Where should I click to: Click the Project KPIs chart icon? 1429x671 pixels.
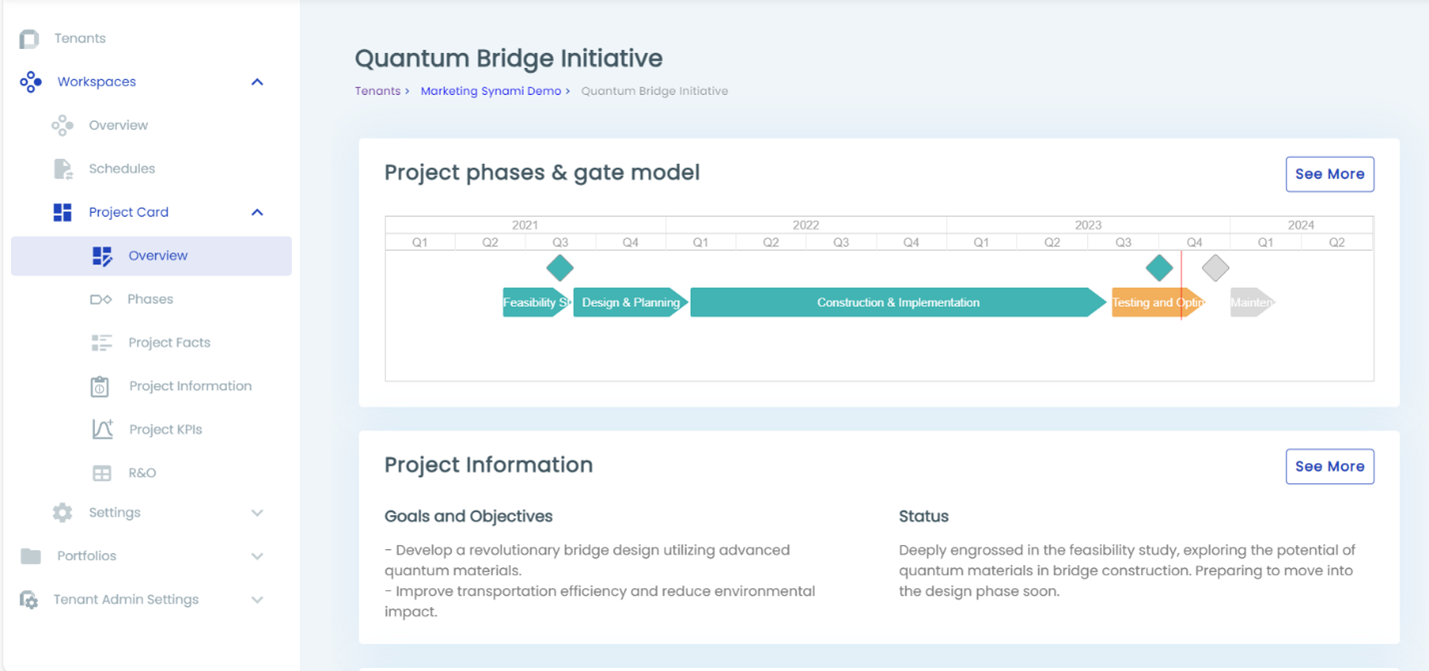coord(102,429)
